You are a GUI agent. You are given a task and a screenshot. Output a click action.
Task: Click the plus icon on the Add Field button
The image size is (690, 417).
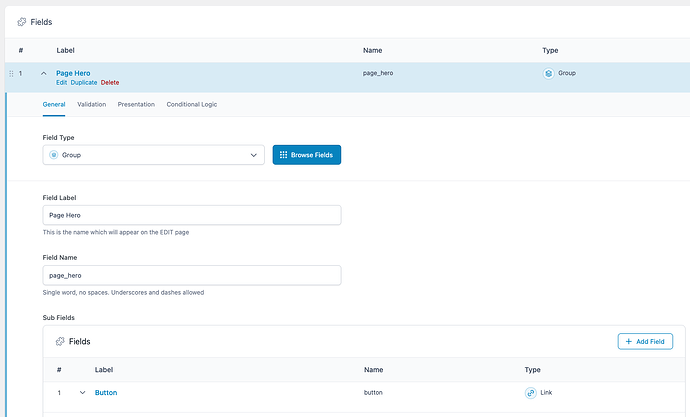coord(628,341)
